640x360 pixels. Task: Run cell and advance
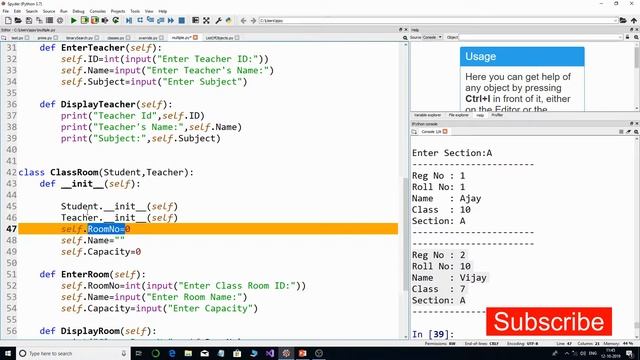[x=95, y=20]
